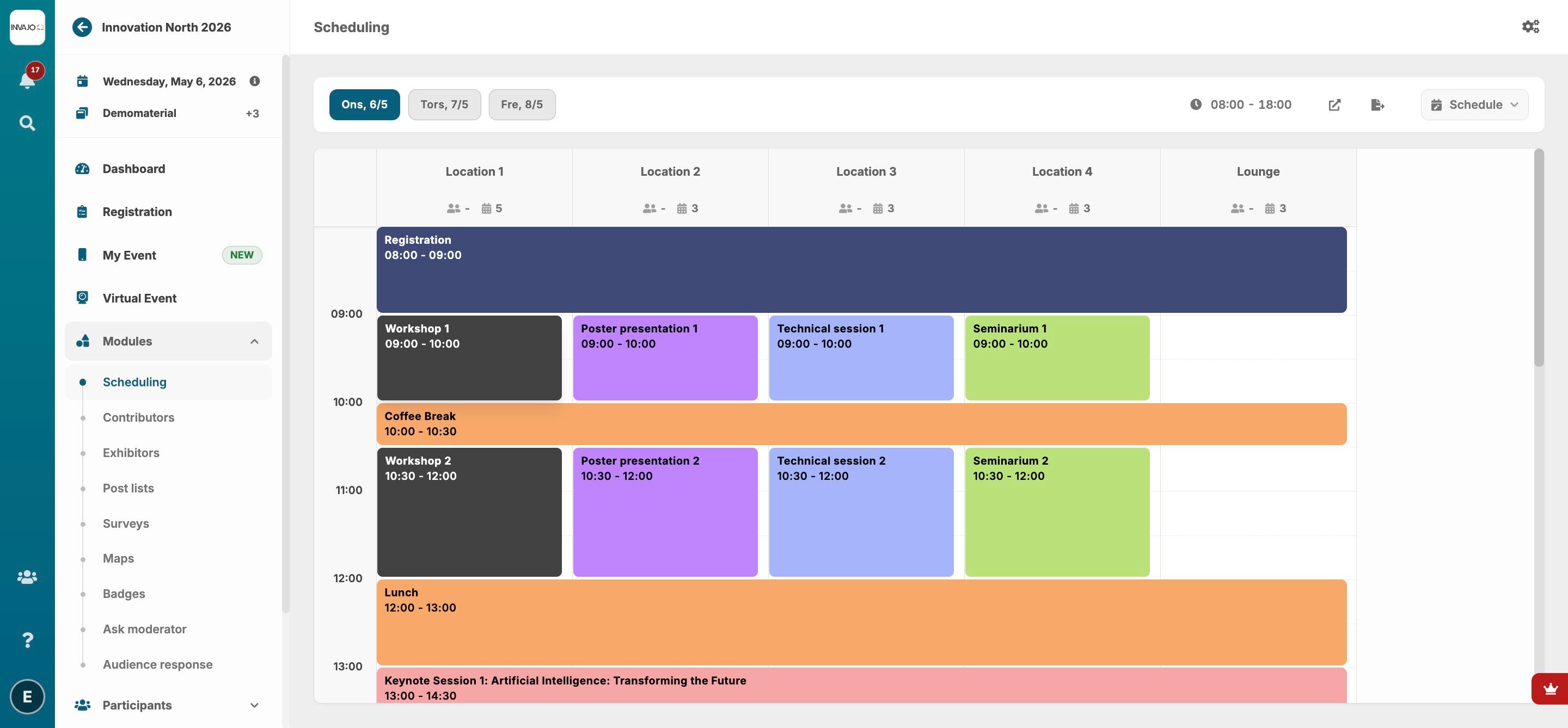The width and height of the screenshot is (1568, 728).
Task: Open the Schedule view dropdown
Action: (1474, 104)
